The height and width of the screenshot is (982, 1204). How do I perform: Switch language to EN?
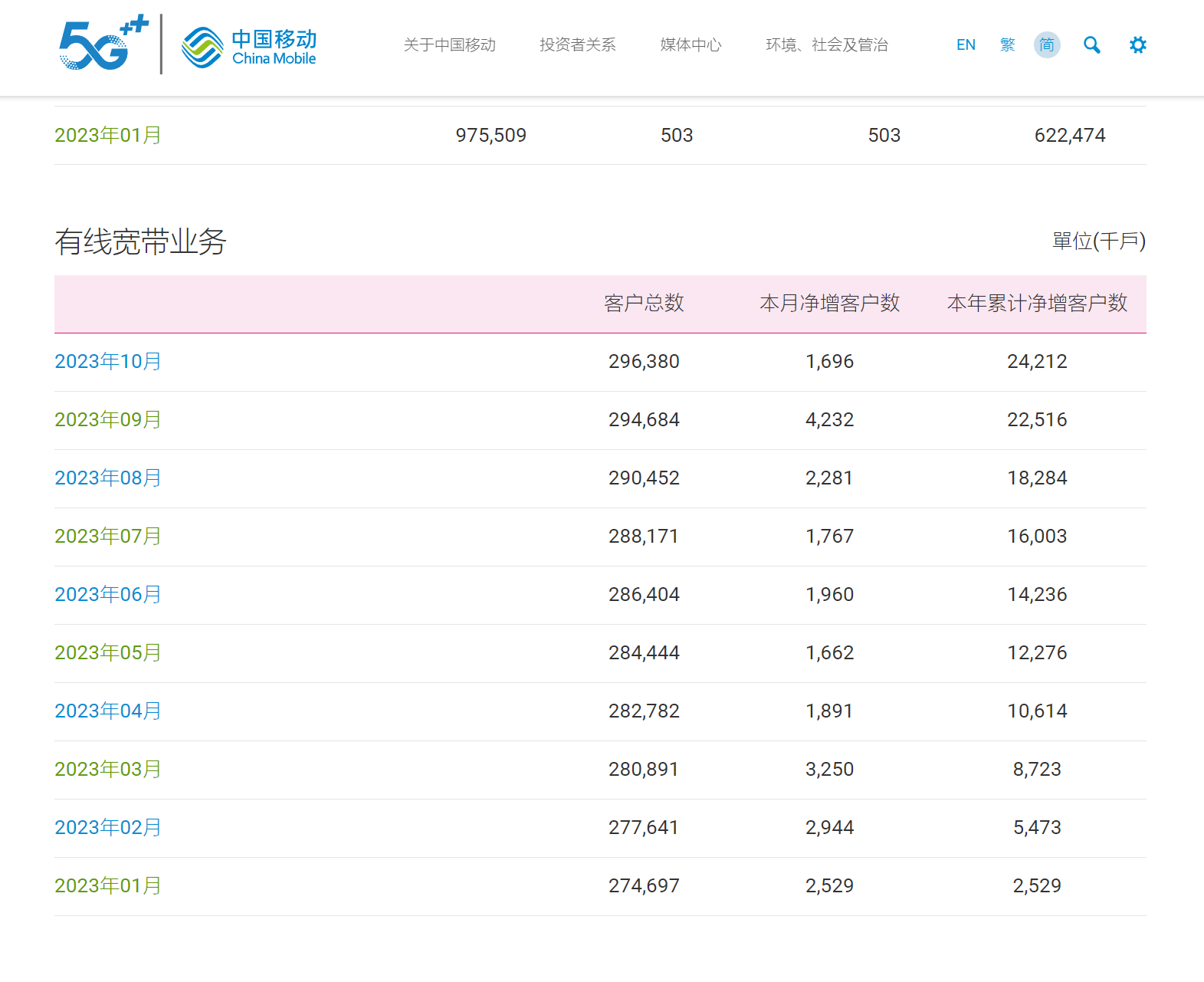pyautogui.click(x=966, y=45)
